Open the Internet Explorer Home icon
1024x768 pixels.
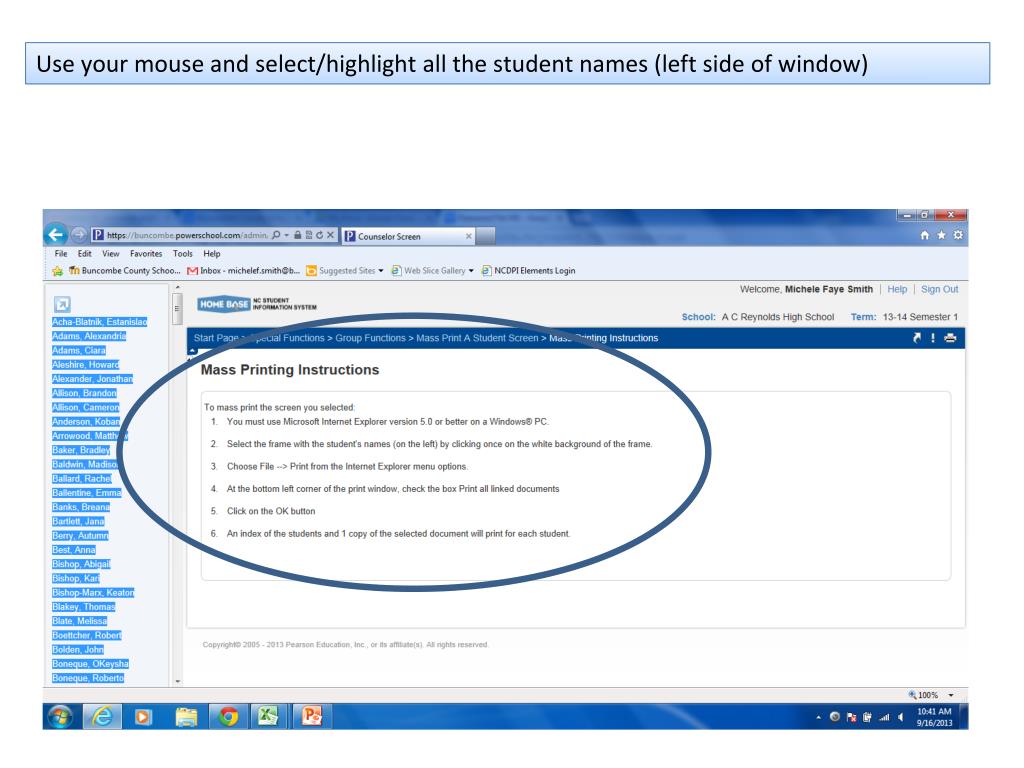[925, 235]
